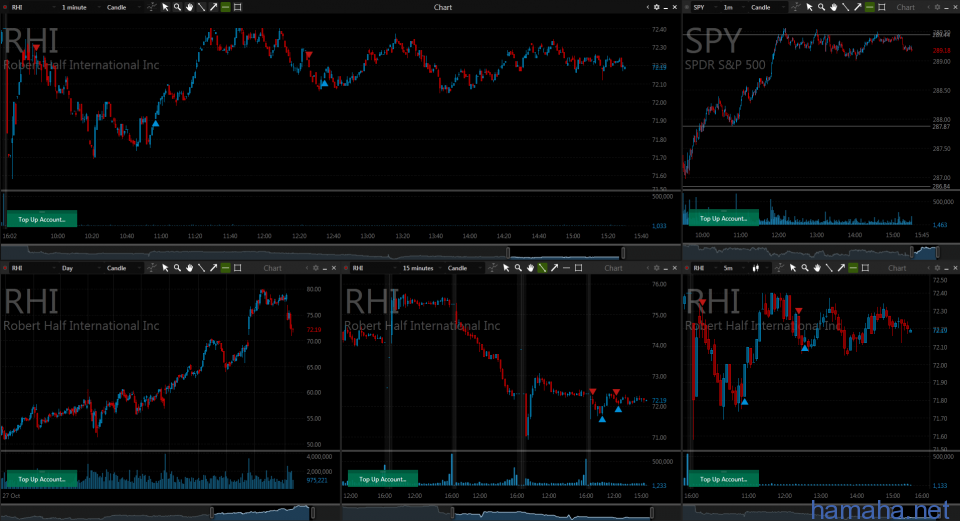Viewport: 960px width, 521px height.
Task: Select rectangle tool in SPY chart
Action: [x=882, y=7]
